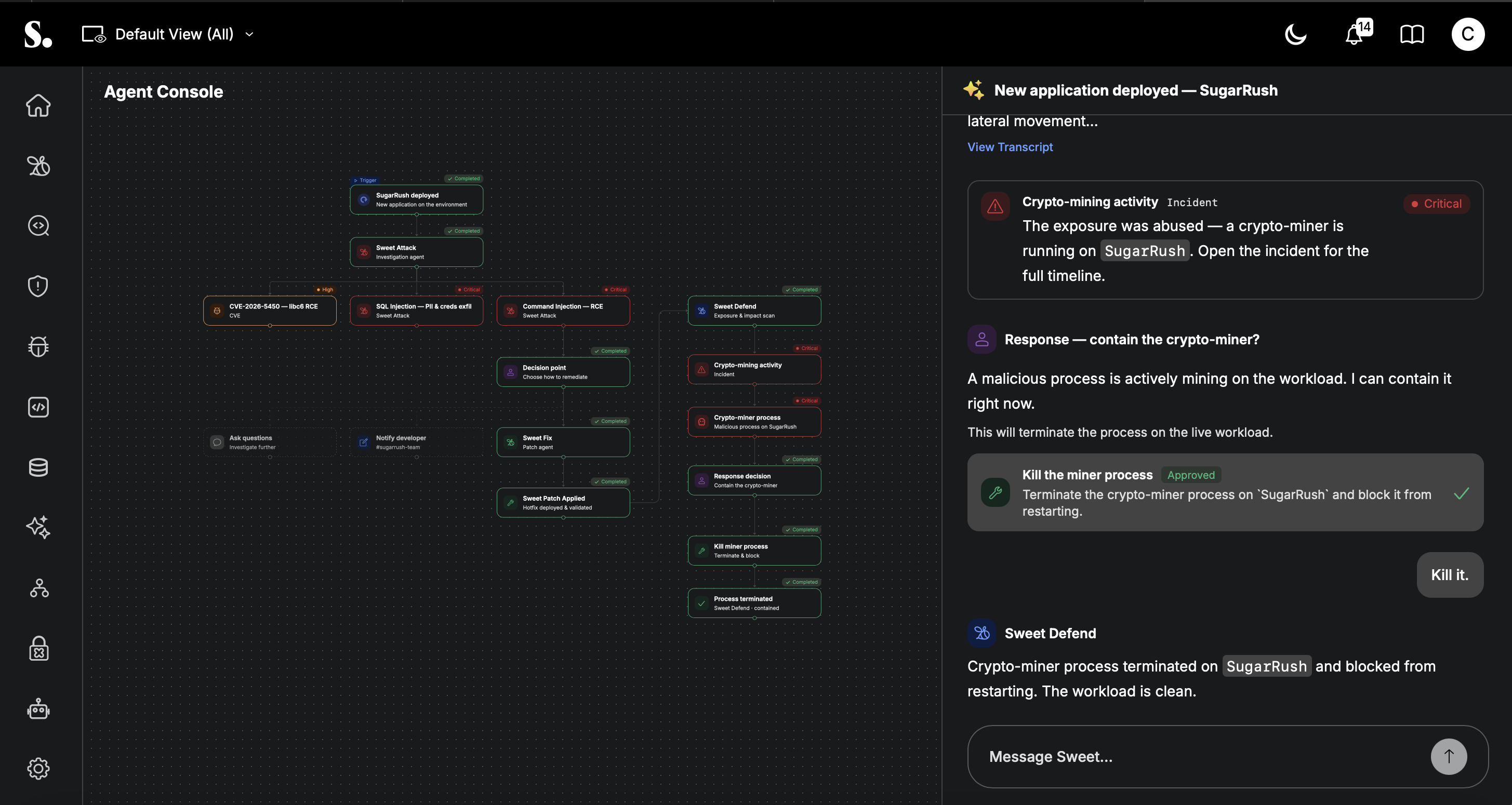Open the Sweet bee icon in sidebar

[38, 166]
